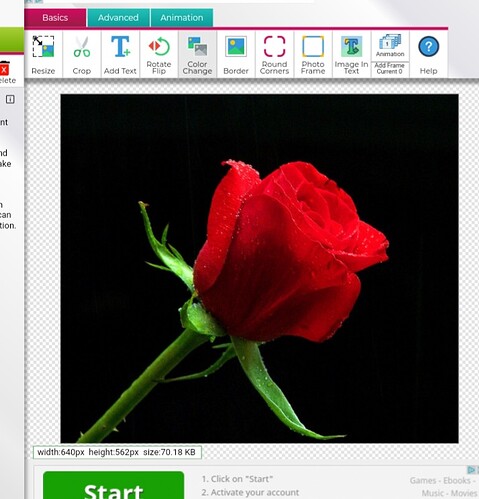Click the red Delete X icon
479x499 pixels.
[4, 69]
